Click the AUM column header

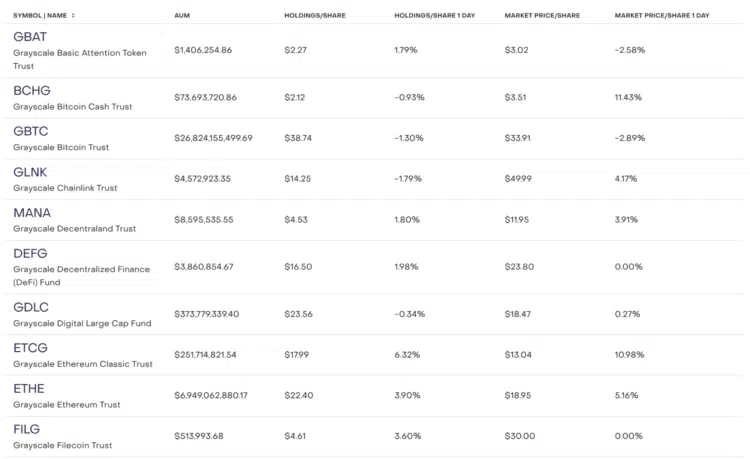(x=182, y=15)
